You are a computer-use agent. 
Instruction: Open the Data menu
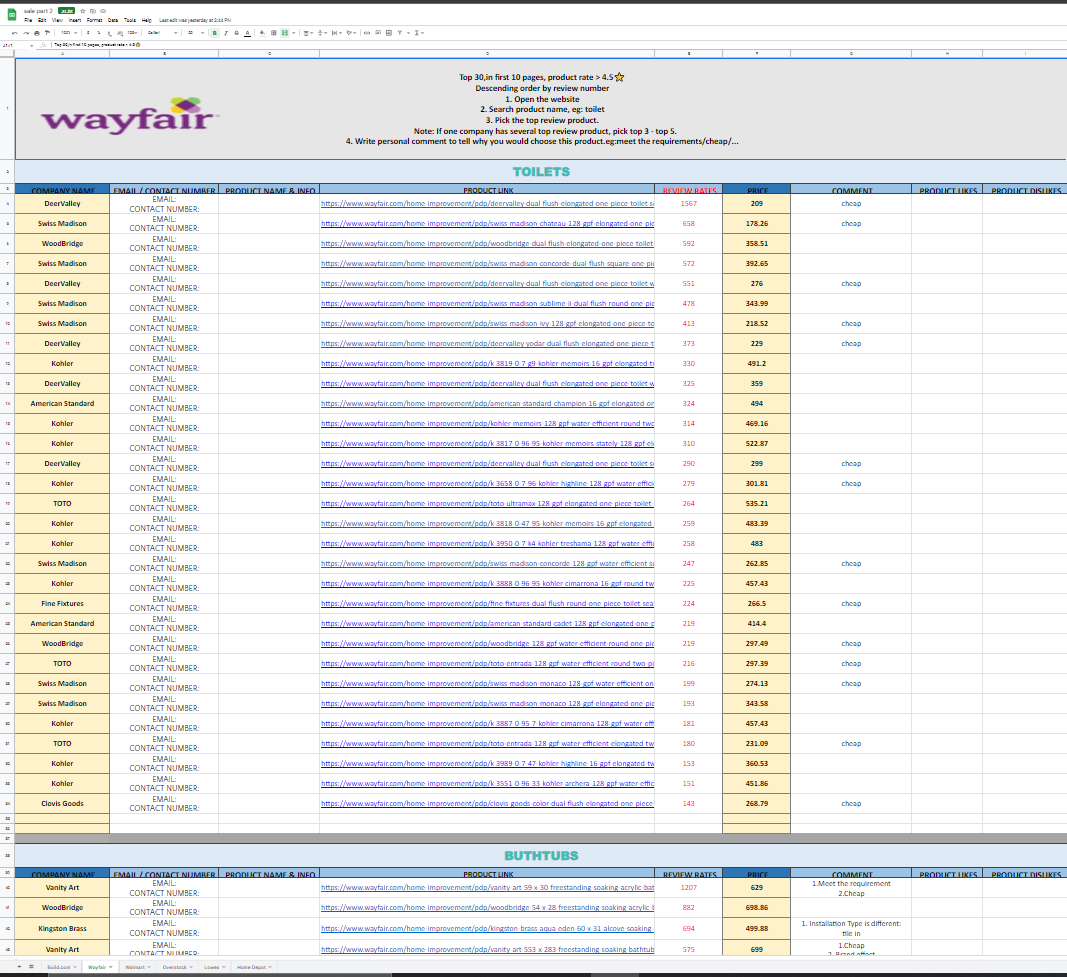click(x=113, y=20)
